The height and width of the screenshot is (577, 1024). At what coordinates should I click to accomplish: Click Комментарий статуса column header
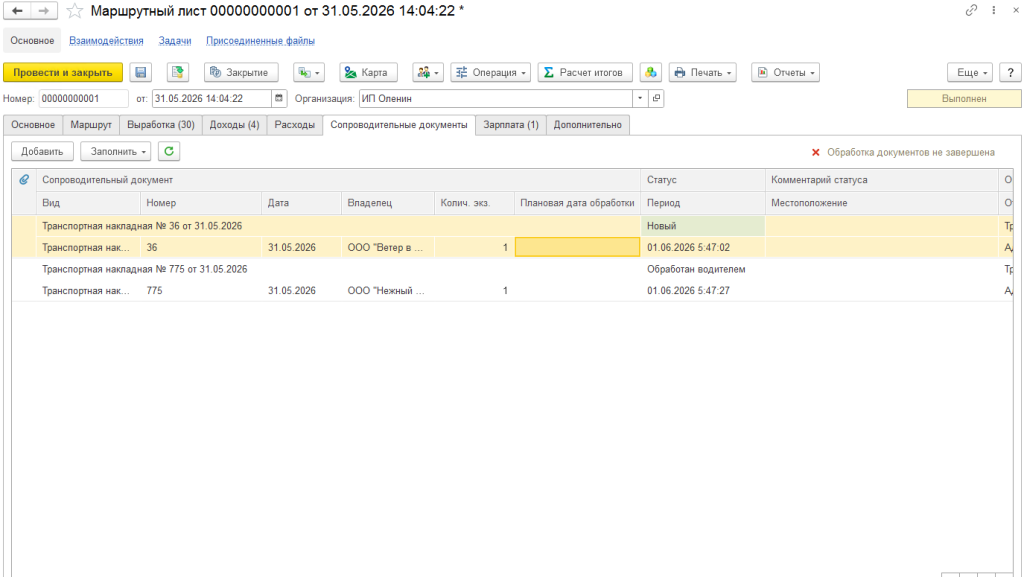(882, 179)
